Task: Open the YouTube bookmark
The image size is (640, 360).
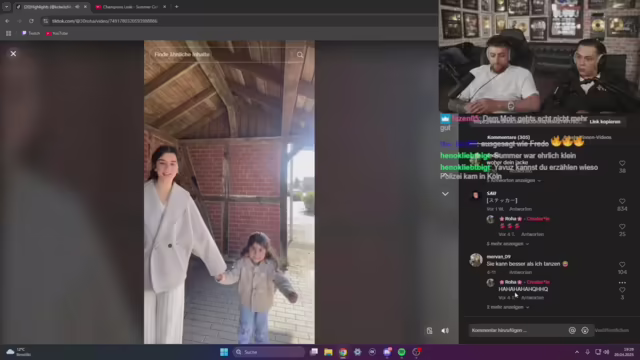Action: (x=57, y=33)
